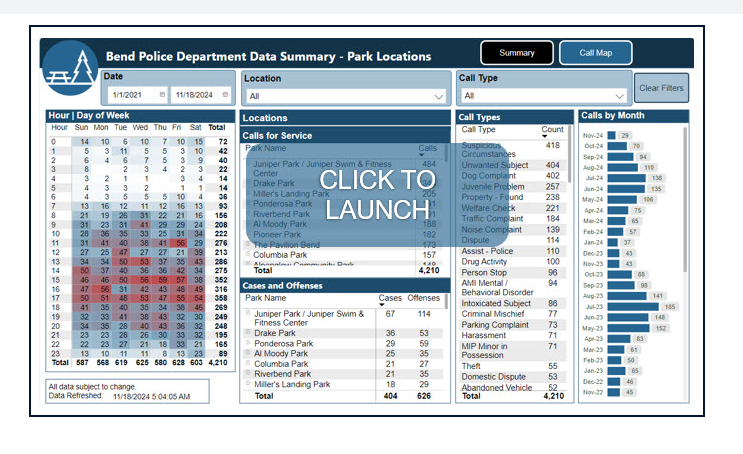Switch to the Call Map tab
The image size is (743, 454).
coord(596,53)
